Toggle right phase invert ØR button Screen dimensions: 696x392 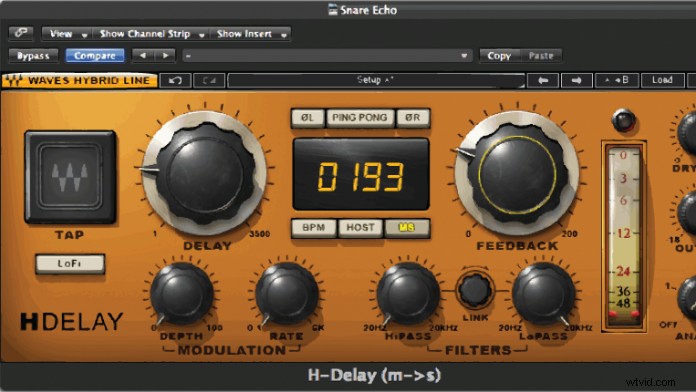(413, 118)
